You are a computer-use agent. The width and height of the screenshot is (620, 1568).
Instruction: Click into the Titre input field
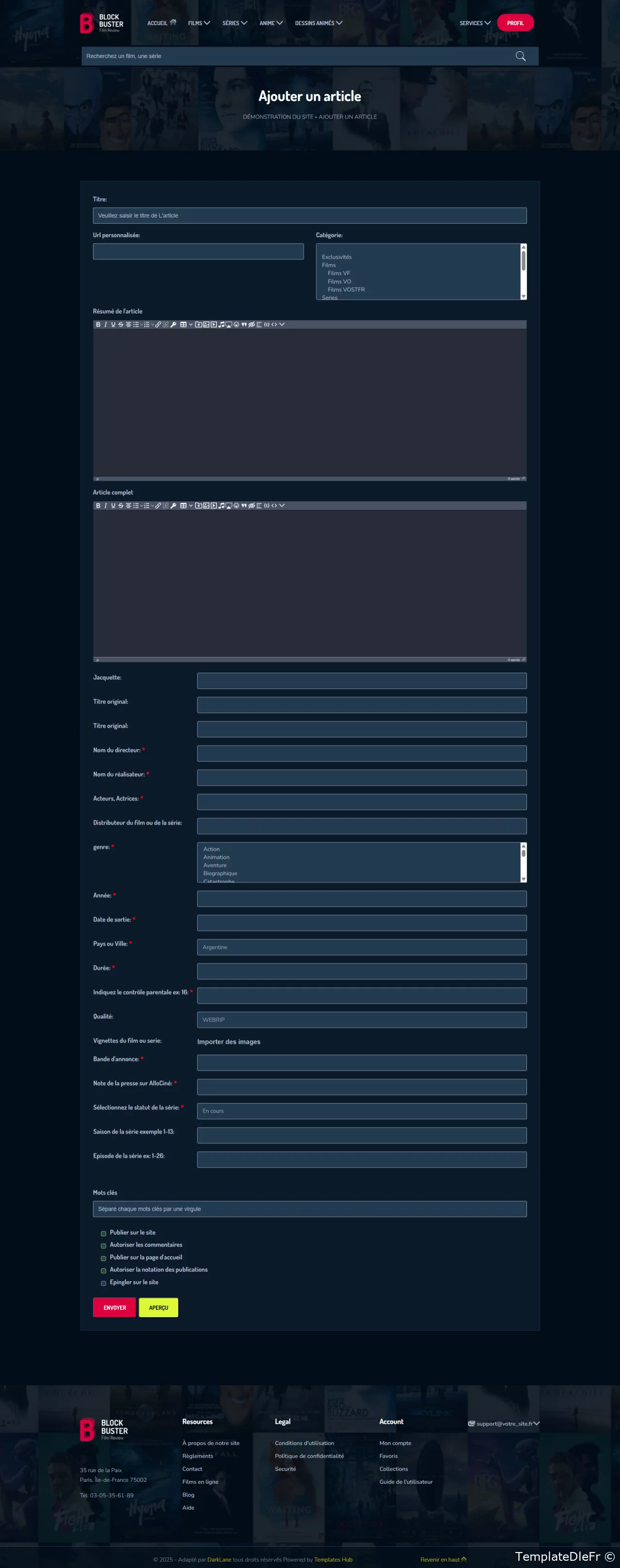coord(310,215)
